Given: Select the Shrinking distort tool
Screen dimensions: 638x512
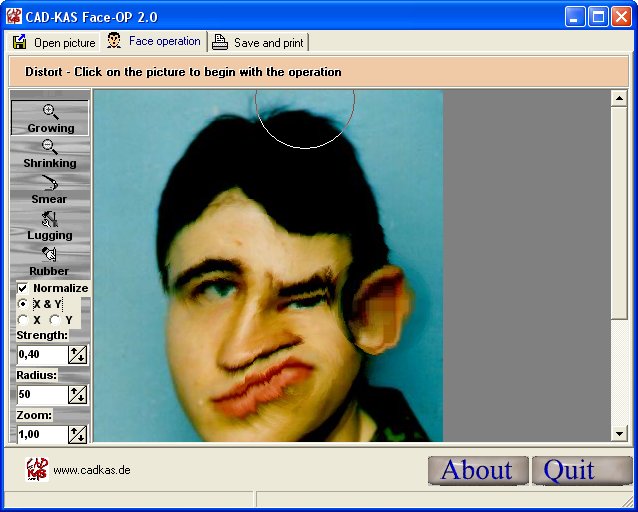Looking at the screenshot, I should coord(50,154).
